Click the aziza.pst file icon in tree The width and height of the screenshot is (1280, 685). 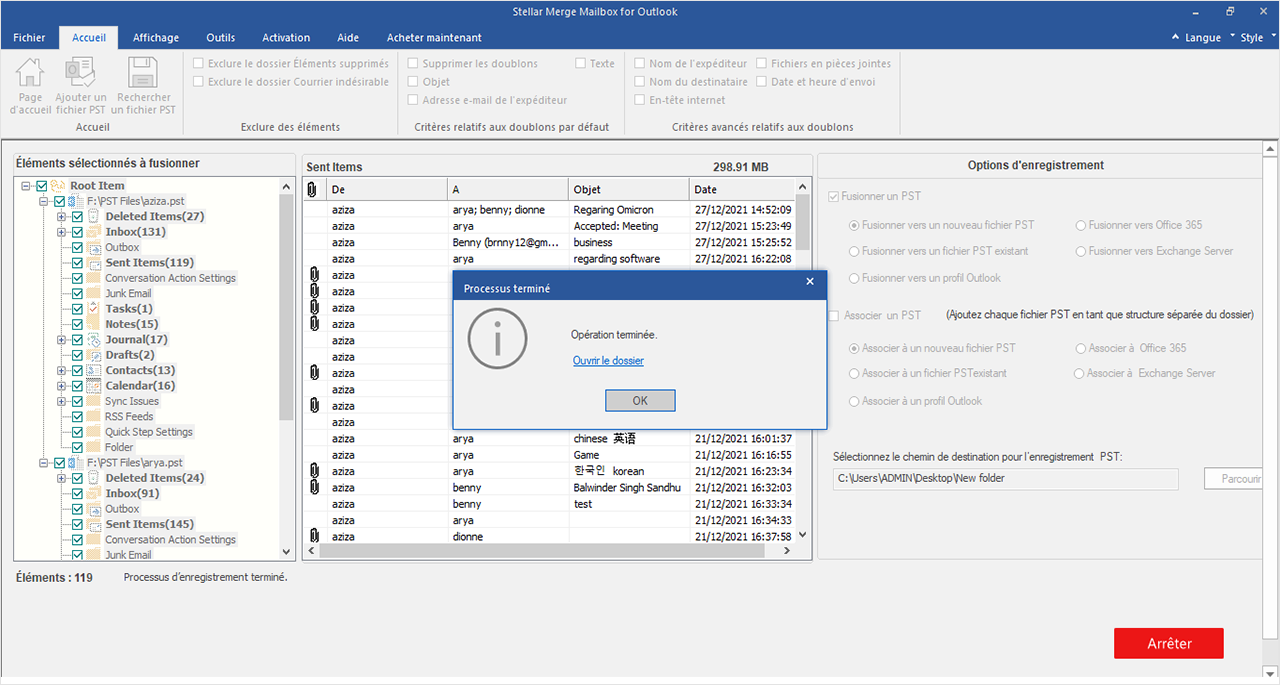tap(76, 201)
